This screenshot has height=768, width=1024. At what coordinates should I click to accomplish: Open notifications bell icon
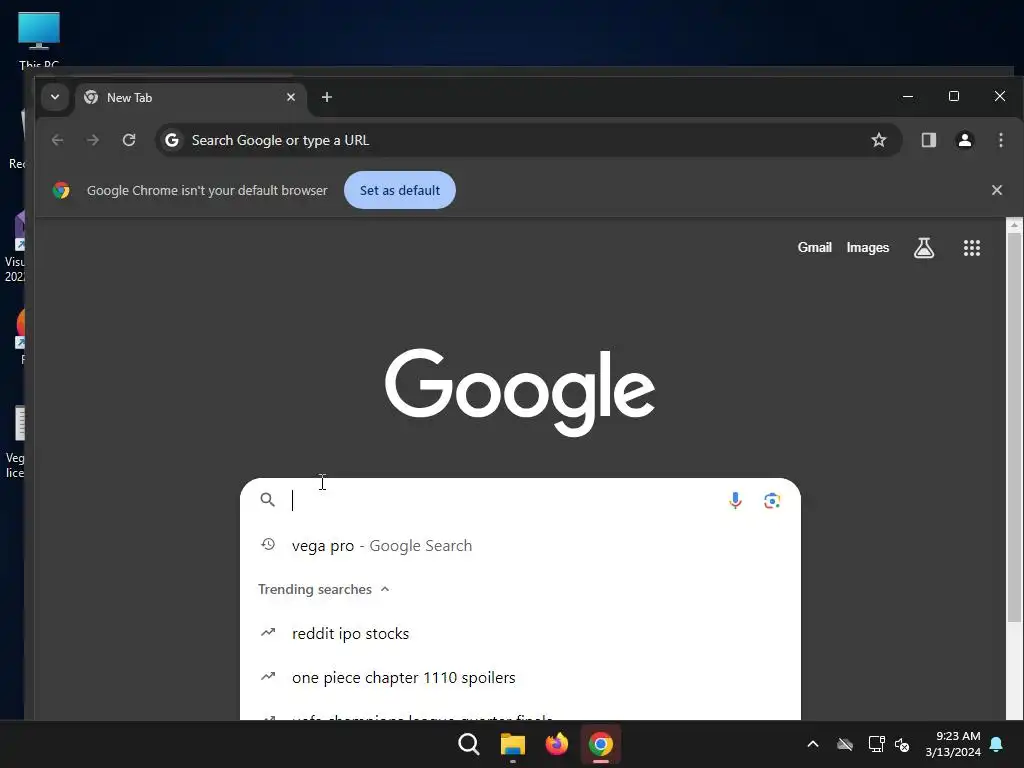pos(996,744)
